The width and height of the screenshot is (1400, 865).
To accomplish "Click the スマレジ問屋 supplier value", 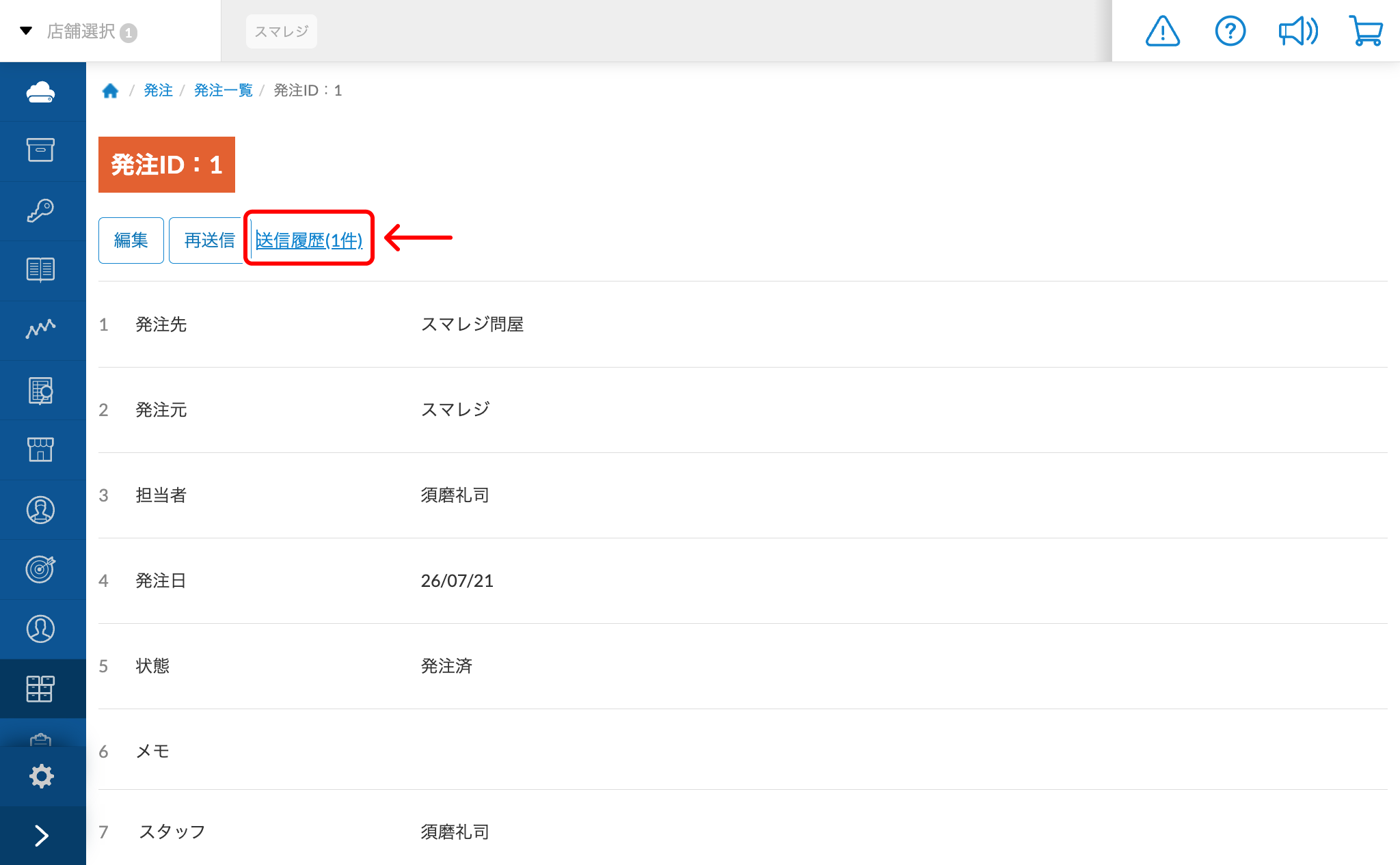I will [x=472, y=325].
